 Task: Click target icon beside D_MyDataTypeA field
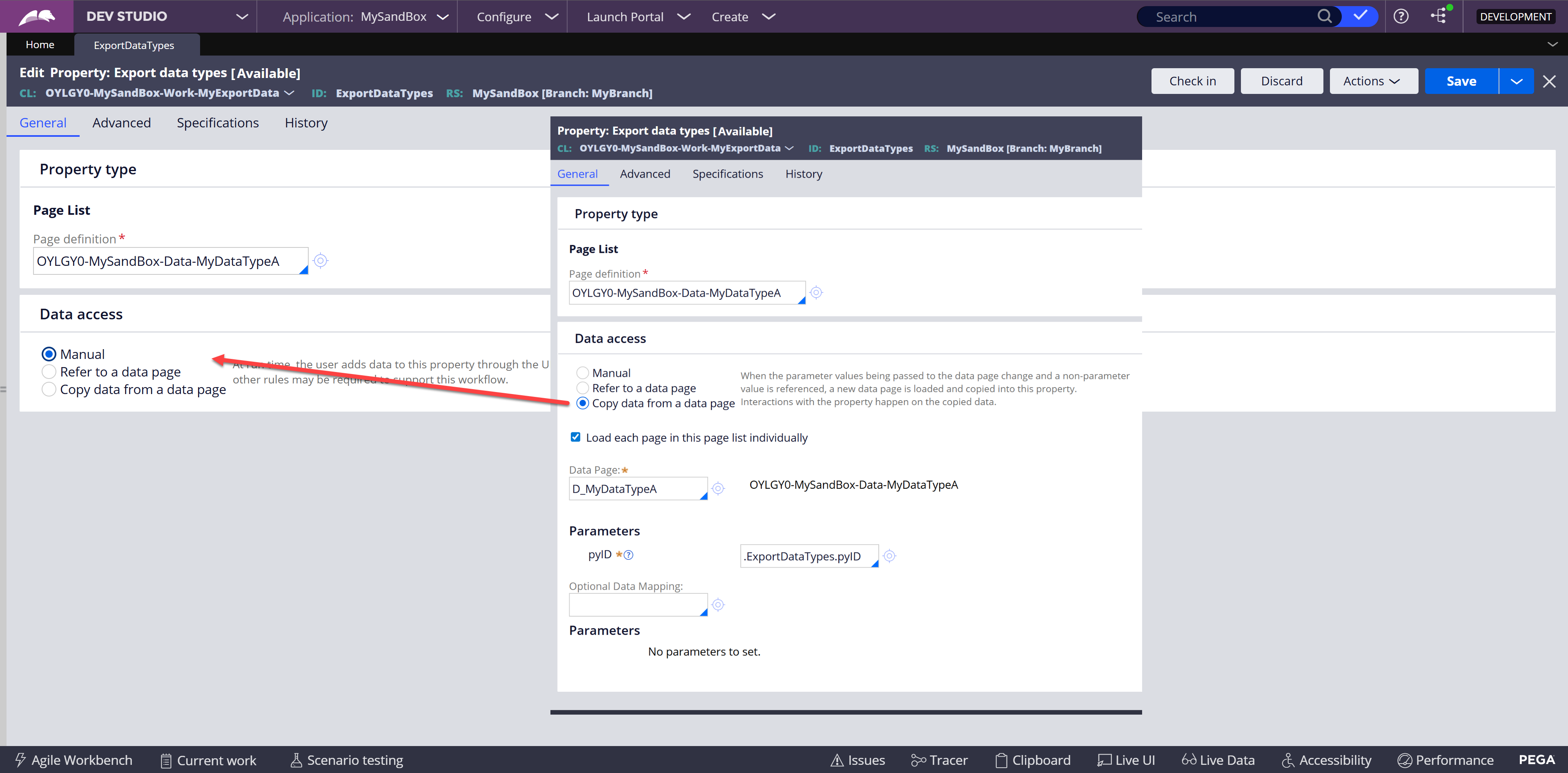[x=718, y=489]
